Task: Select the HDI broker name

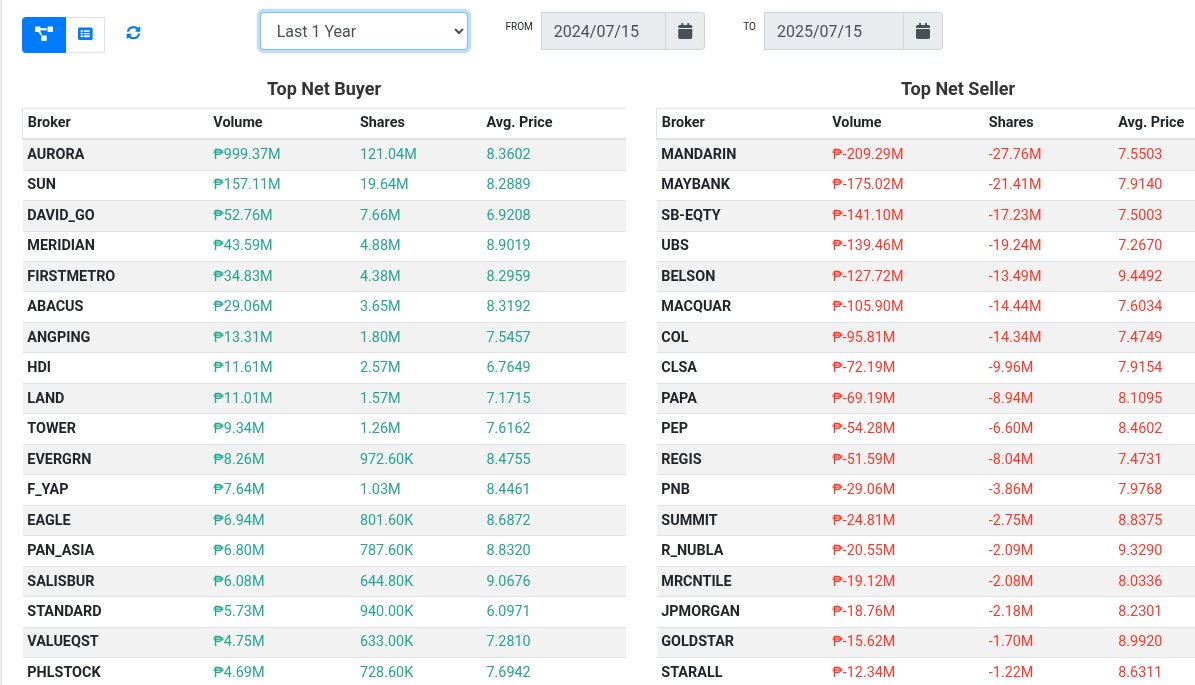Action: (39, 367)
